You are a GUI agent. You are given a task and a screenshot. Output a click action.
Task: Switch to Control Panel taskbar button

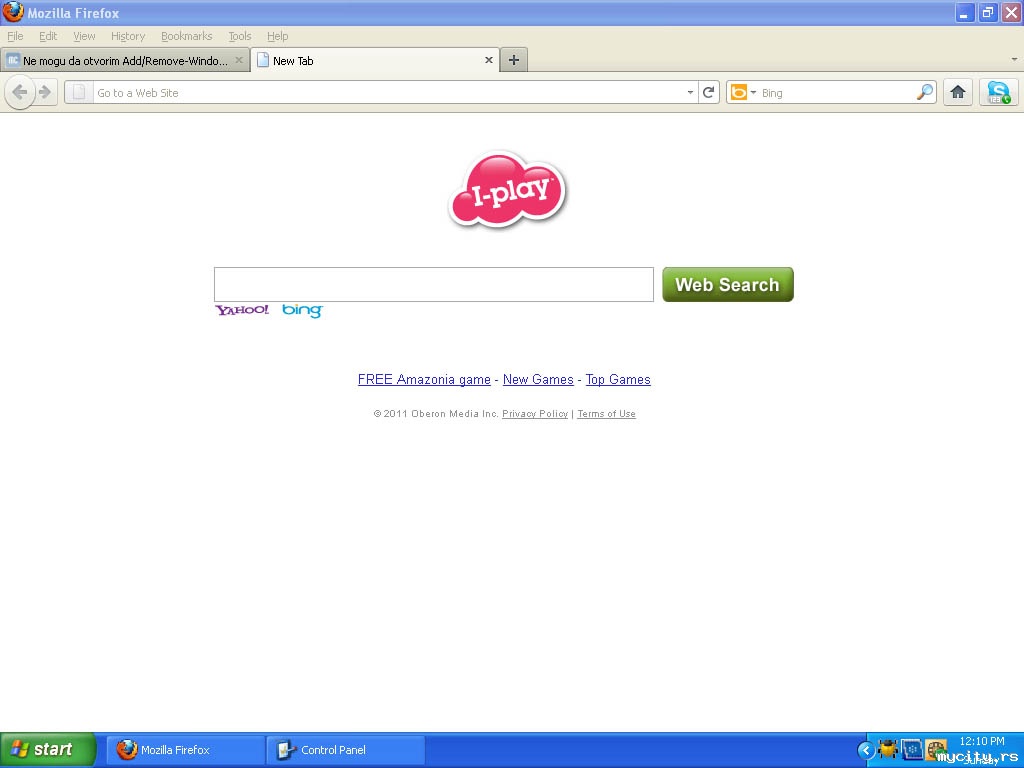(346, 750)
